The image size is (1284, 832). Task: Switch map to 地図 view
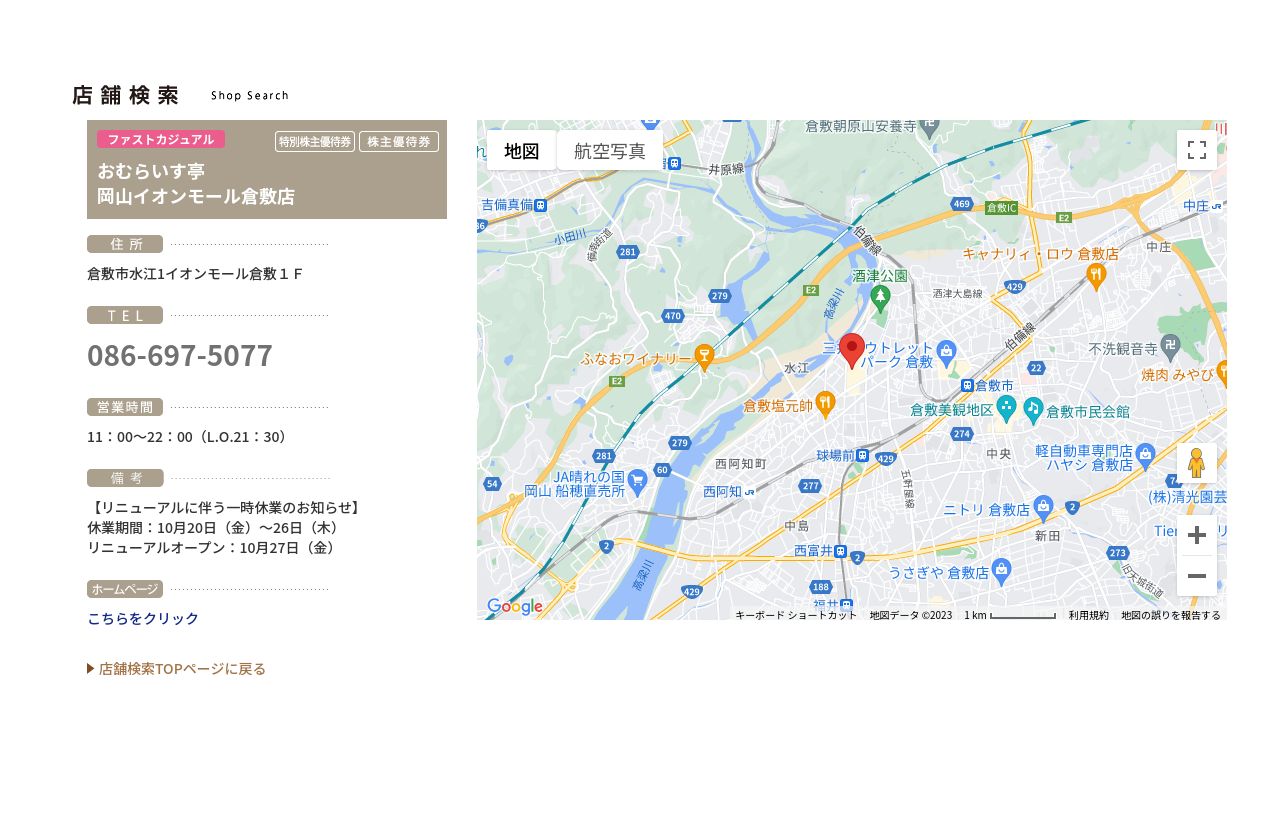(x=521, y=151)
